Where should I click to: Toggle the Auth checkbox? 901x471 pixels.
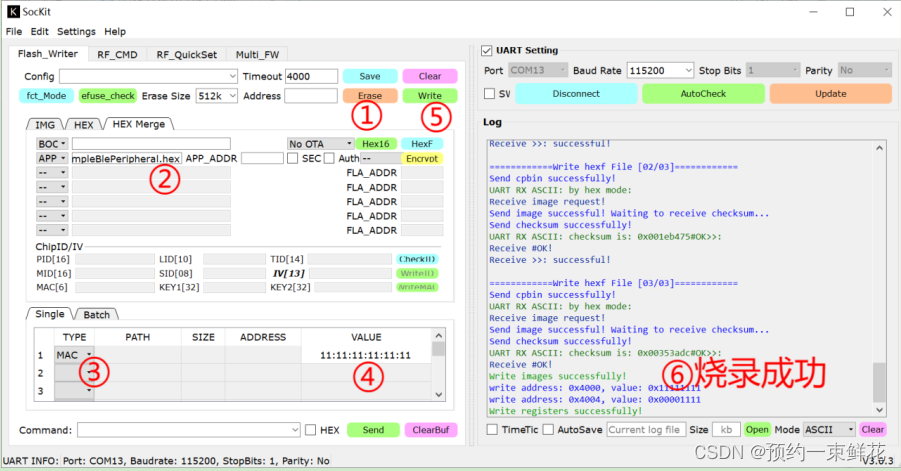coord(329,158)
